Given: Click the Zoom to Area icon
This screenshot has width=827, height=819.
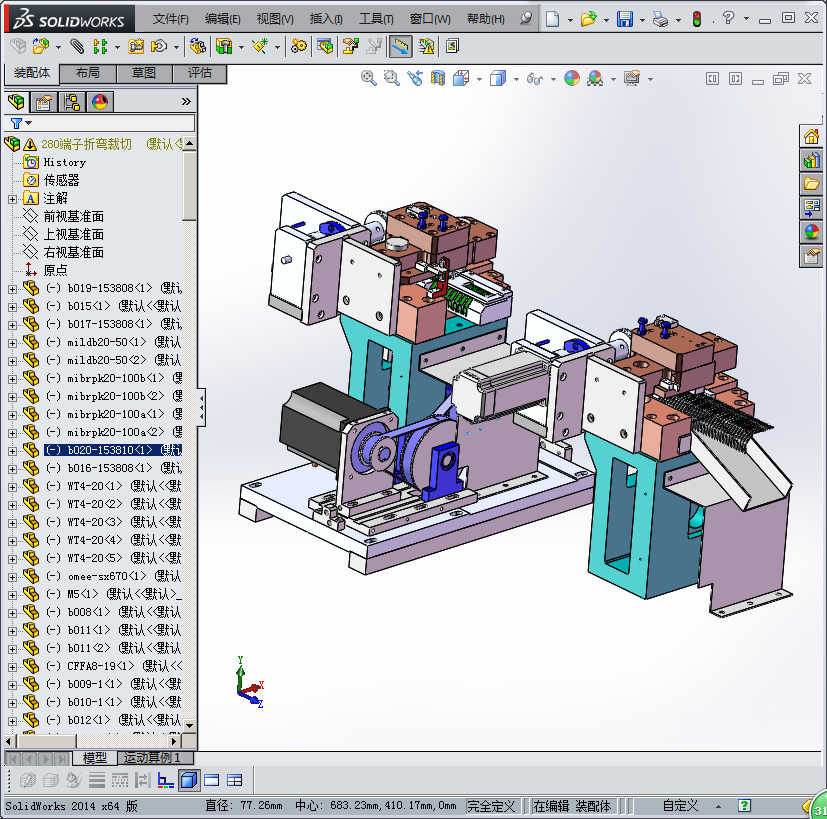Looking at the screenshot, I should [391, 78].
